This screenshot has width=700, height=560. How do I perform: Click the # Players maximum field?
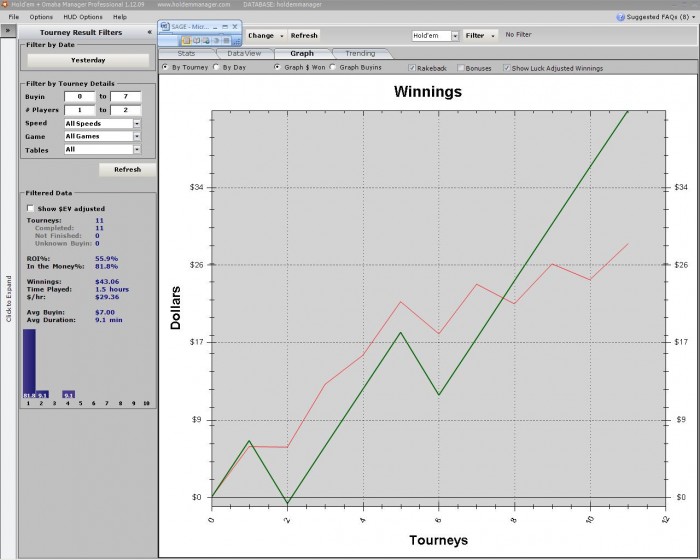click(x=126, y=110)
